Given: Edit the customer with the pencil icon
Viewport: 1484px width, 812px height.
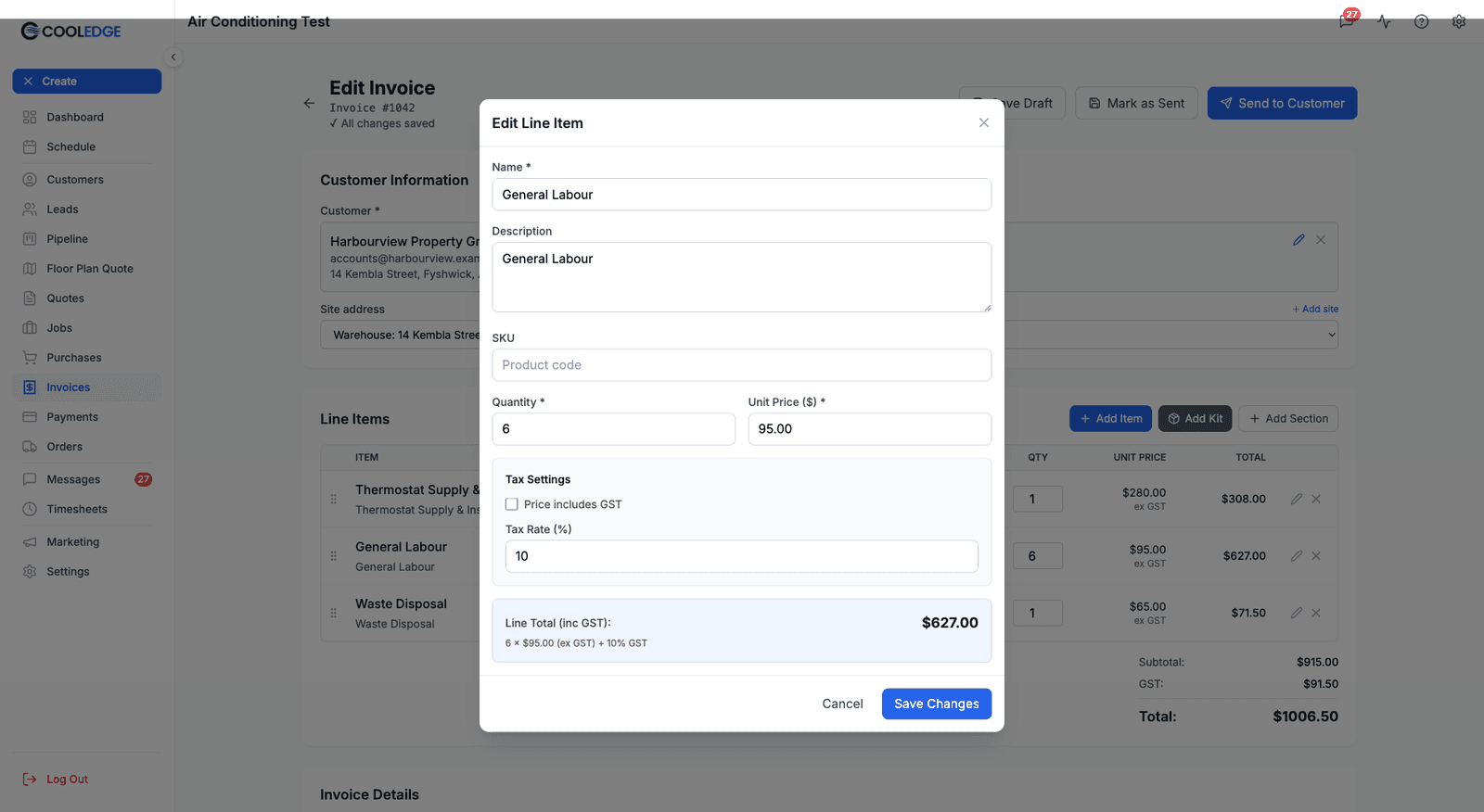Looking at the screenshot, I should tap(1298, 240).
